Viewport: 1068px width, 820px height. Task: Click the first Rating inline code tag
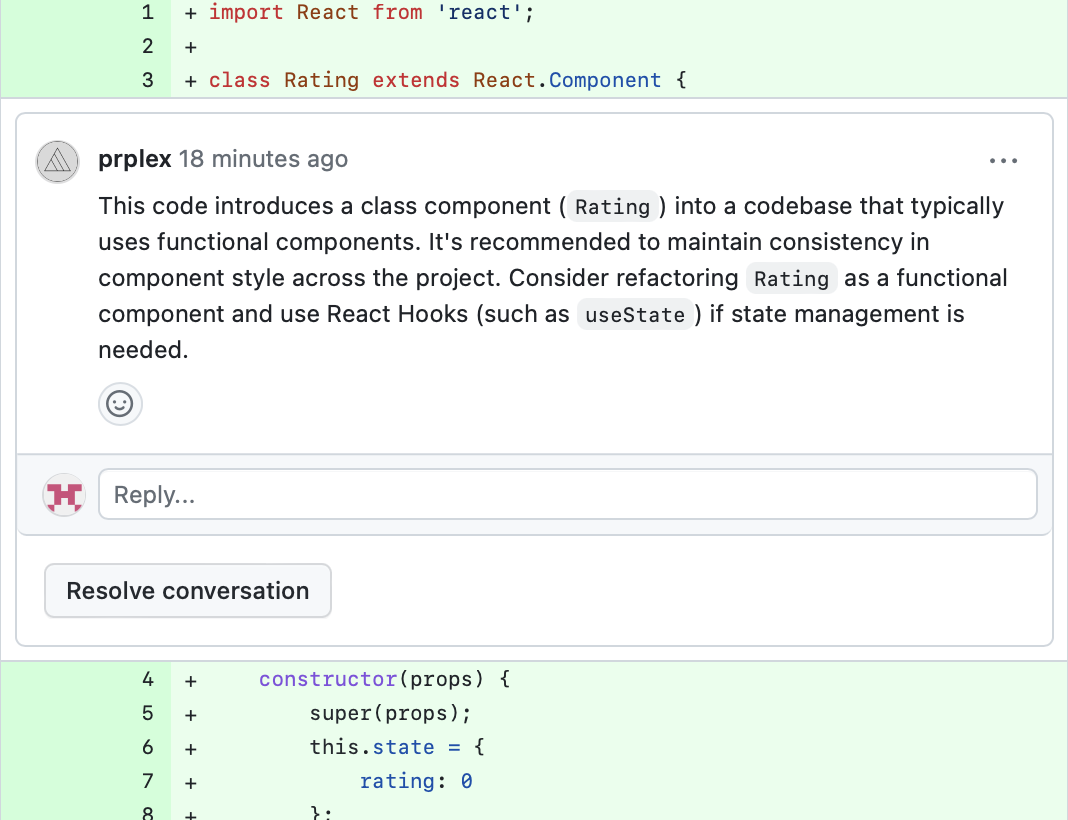coord(613,207)
